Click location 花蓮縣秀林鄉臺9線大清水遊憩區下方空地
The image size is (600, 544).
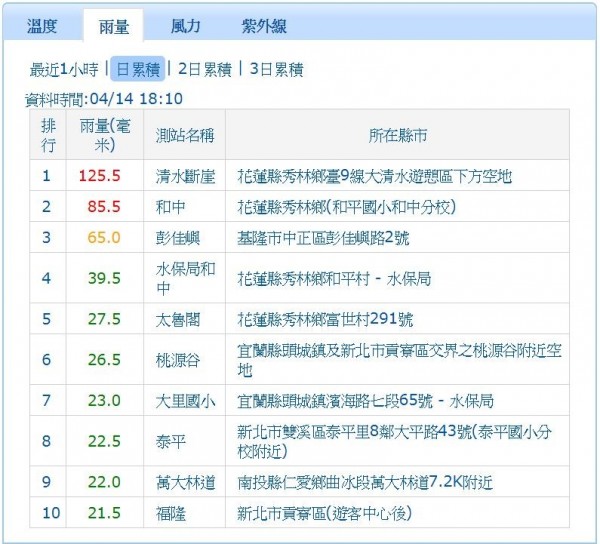point(374,176)
